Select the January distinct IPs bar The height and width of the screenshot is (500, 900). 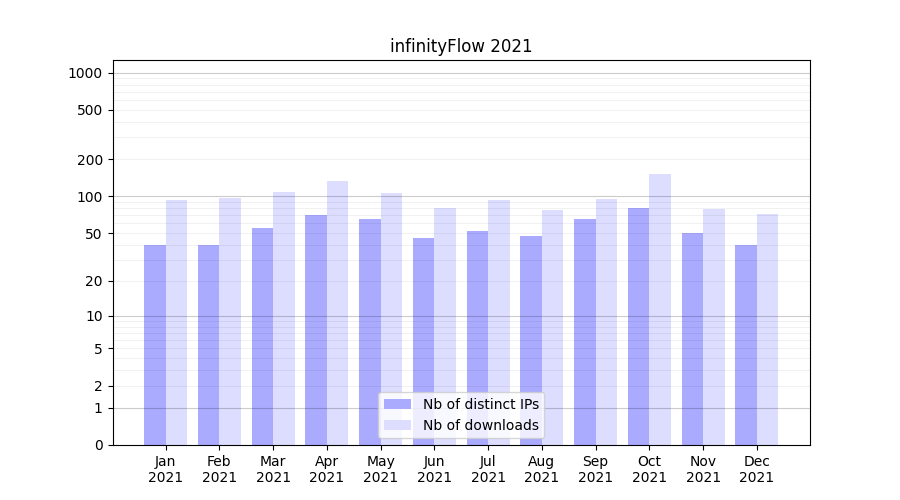pyautogui.click(x=155, y=345)
